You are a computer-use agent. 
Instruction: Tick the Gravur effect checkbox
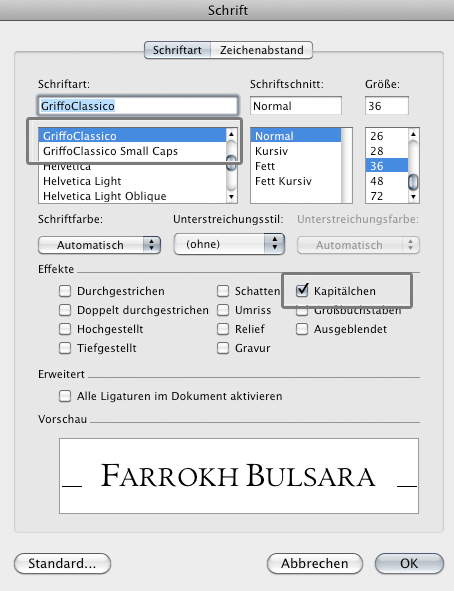tap(223, 348)
